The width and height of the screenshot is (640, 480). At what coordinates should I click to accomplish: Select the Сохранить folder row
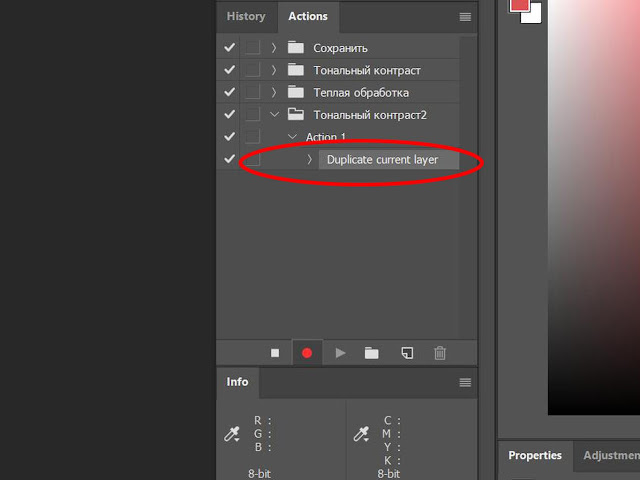340,48
